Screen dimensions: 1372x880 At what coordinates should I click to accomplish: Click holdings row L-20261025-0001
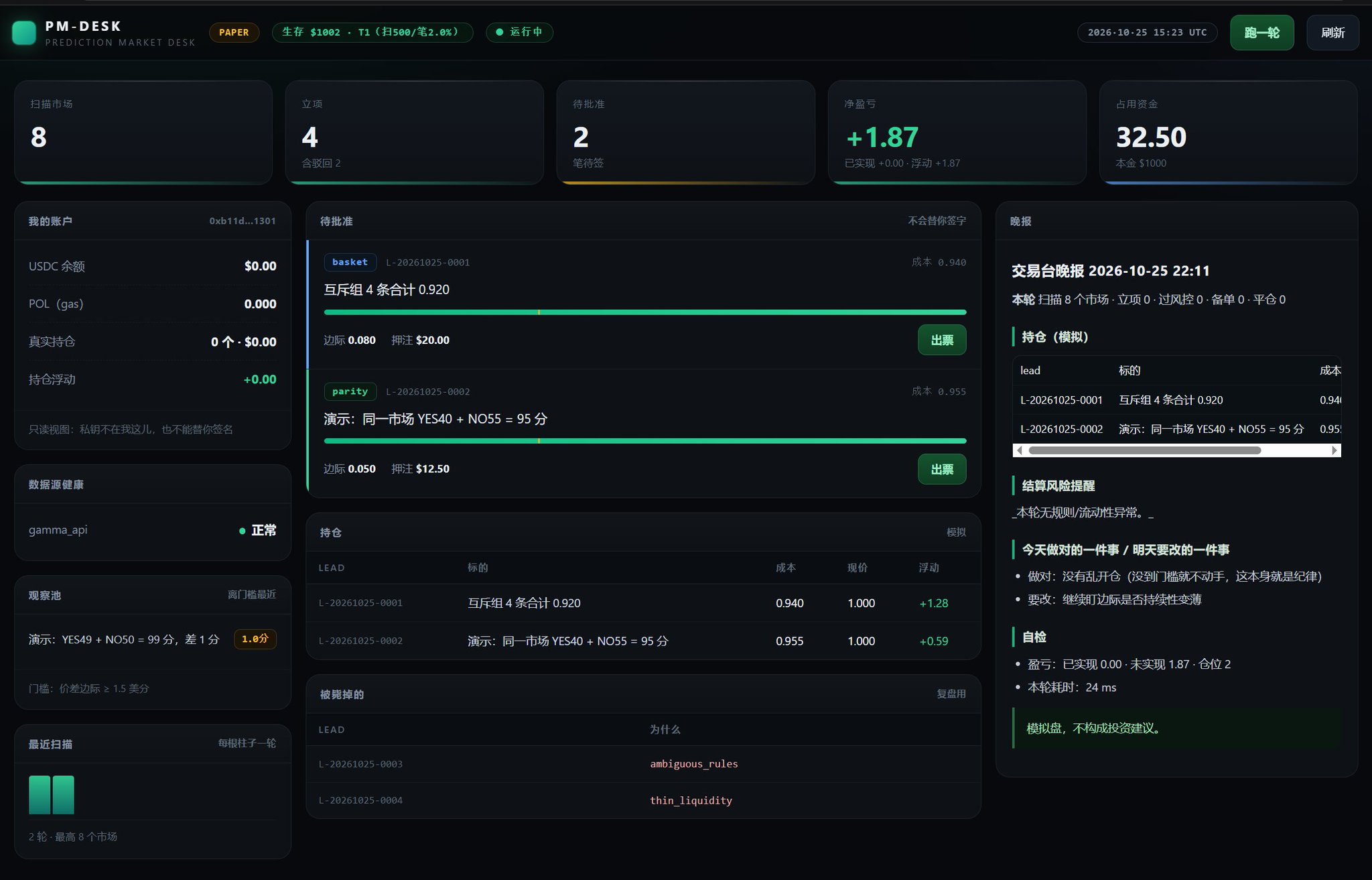(x=643, y=603)
